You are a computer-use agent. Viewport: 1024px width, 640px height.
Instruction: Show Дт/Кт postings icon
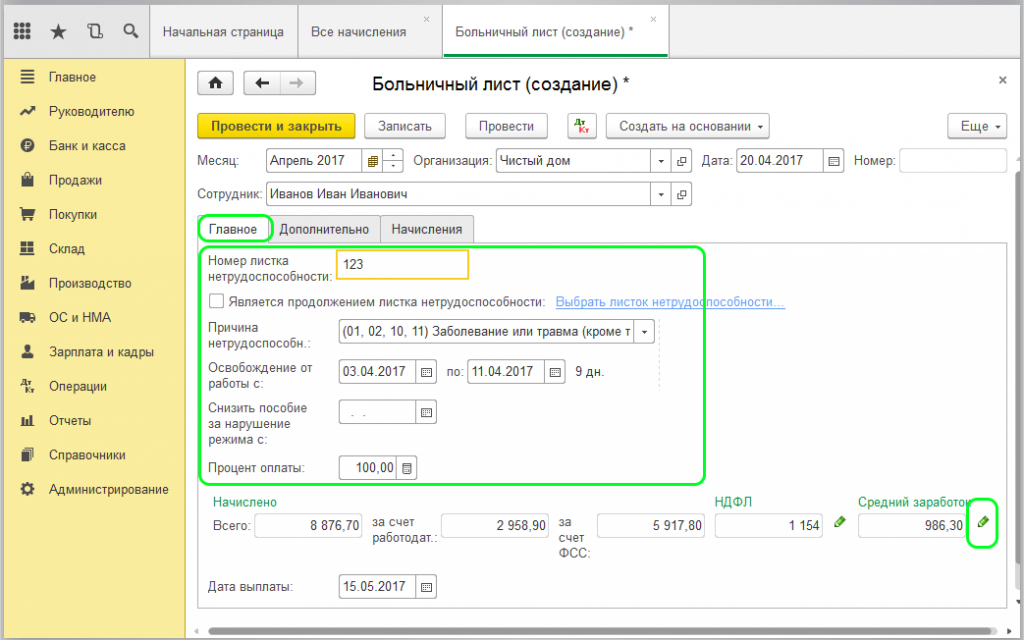(582, 126)
